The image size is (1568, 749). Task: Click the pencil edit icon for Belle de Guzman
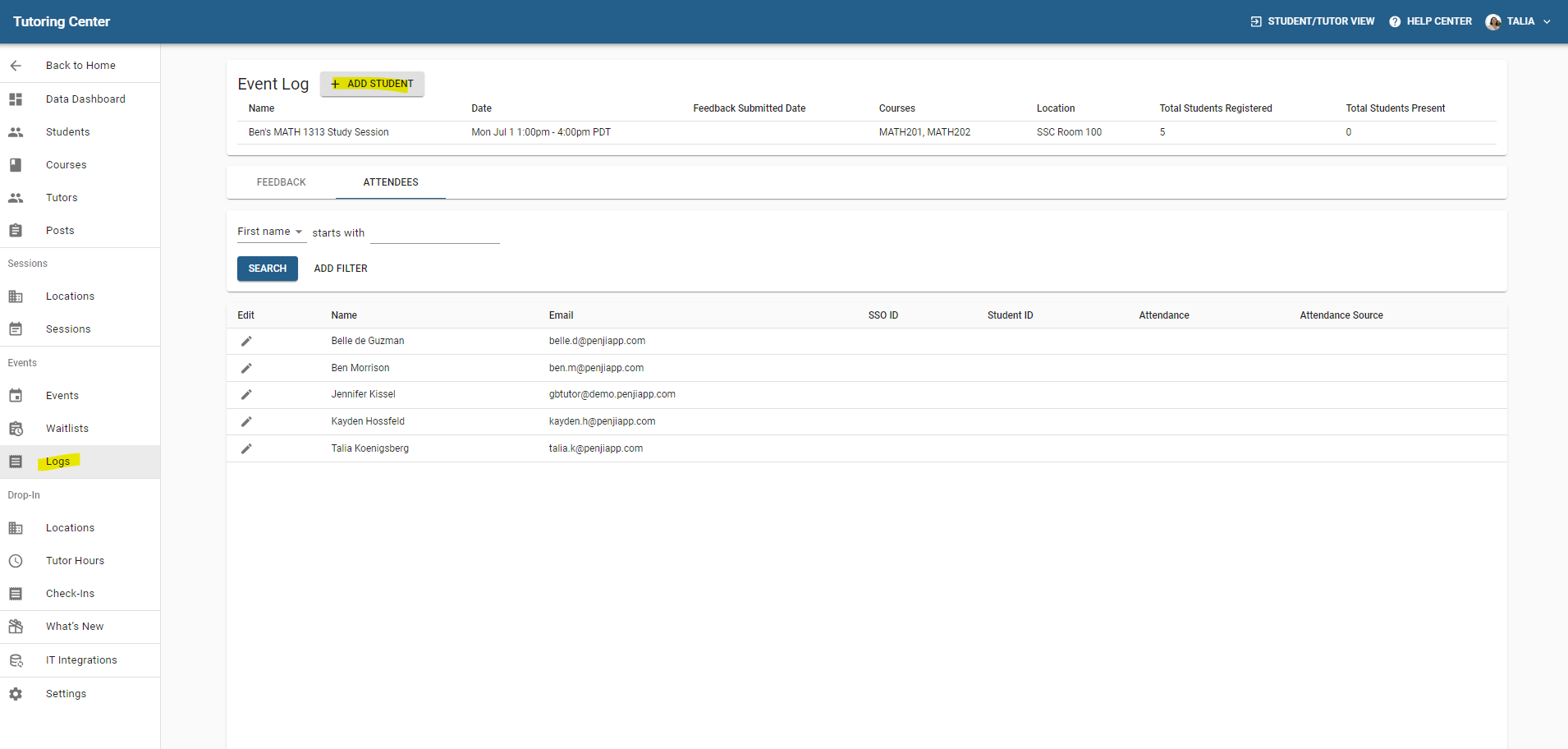(246, 341)
